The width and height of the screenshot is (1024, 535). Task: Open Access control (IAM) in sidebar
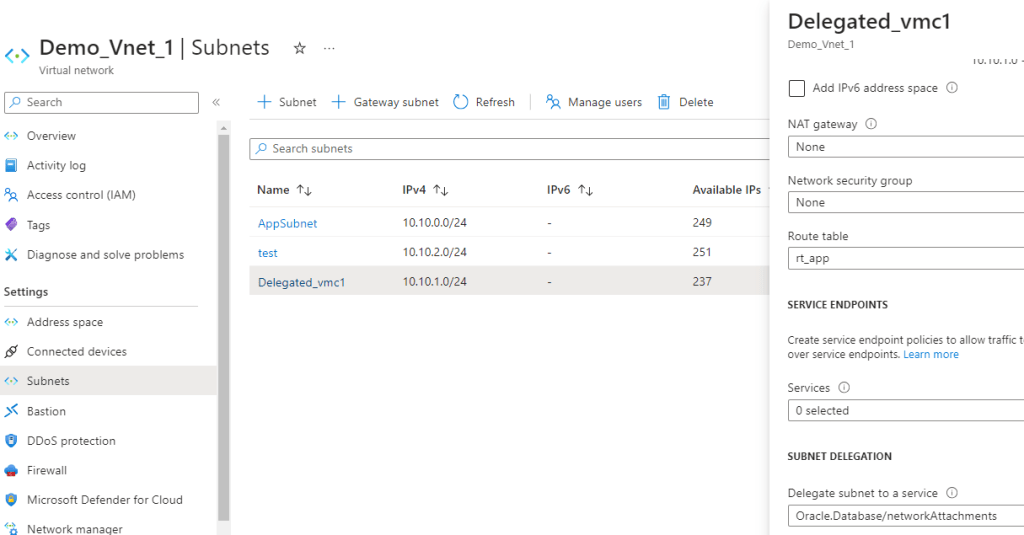coord(80,195)
